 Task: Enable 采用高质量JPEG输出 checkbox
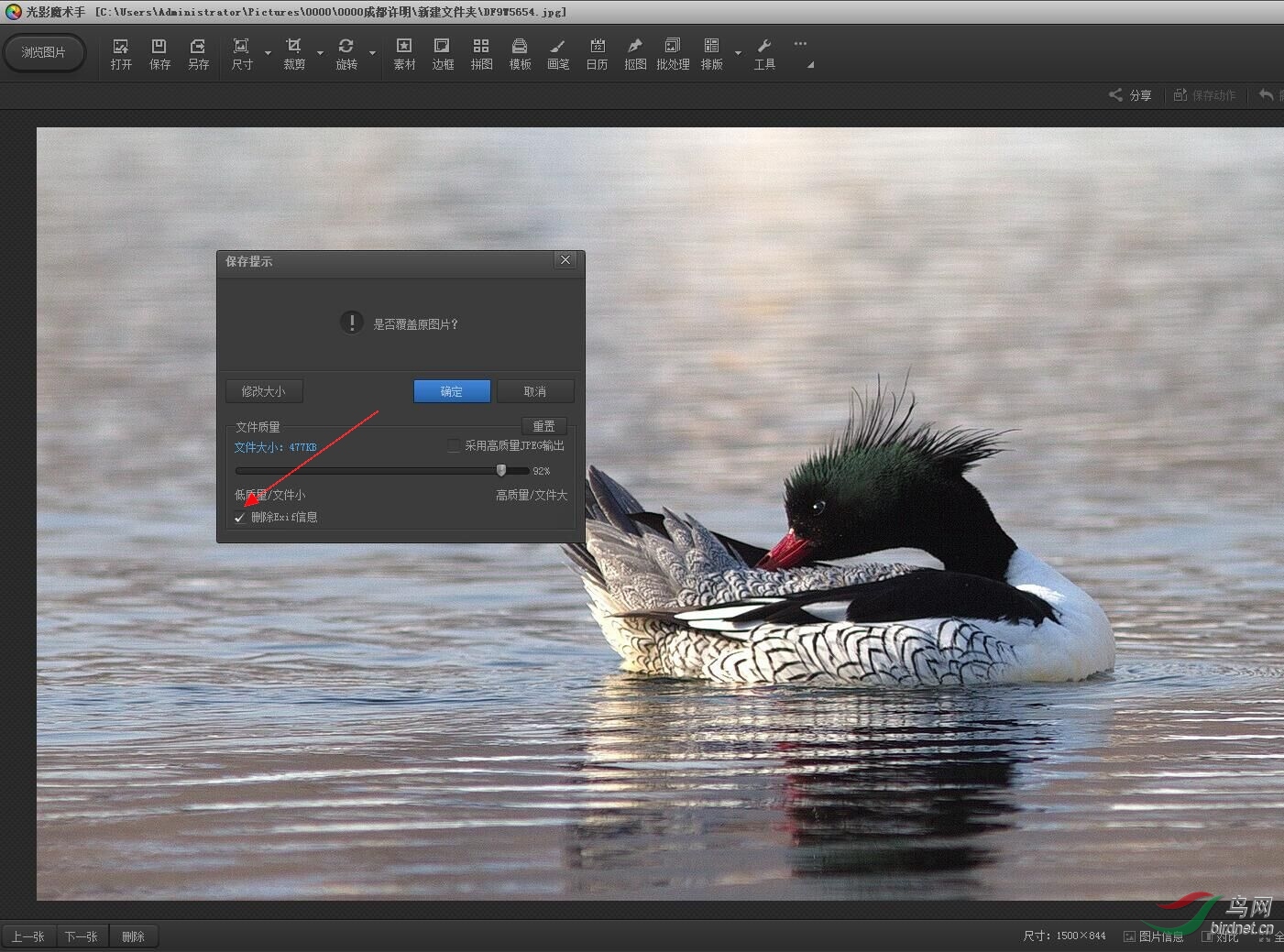pos(454,446)
